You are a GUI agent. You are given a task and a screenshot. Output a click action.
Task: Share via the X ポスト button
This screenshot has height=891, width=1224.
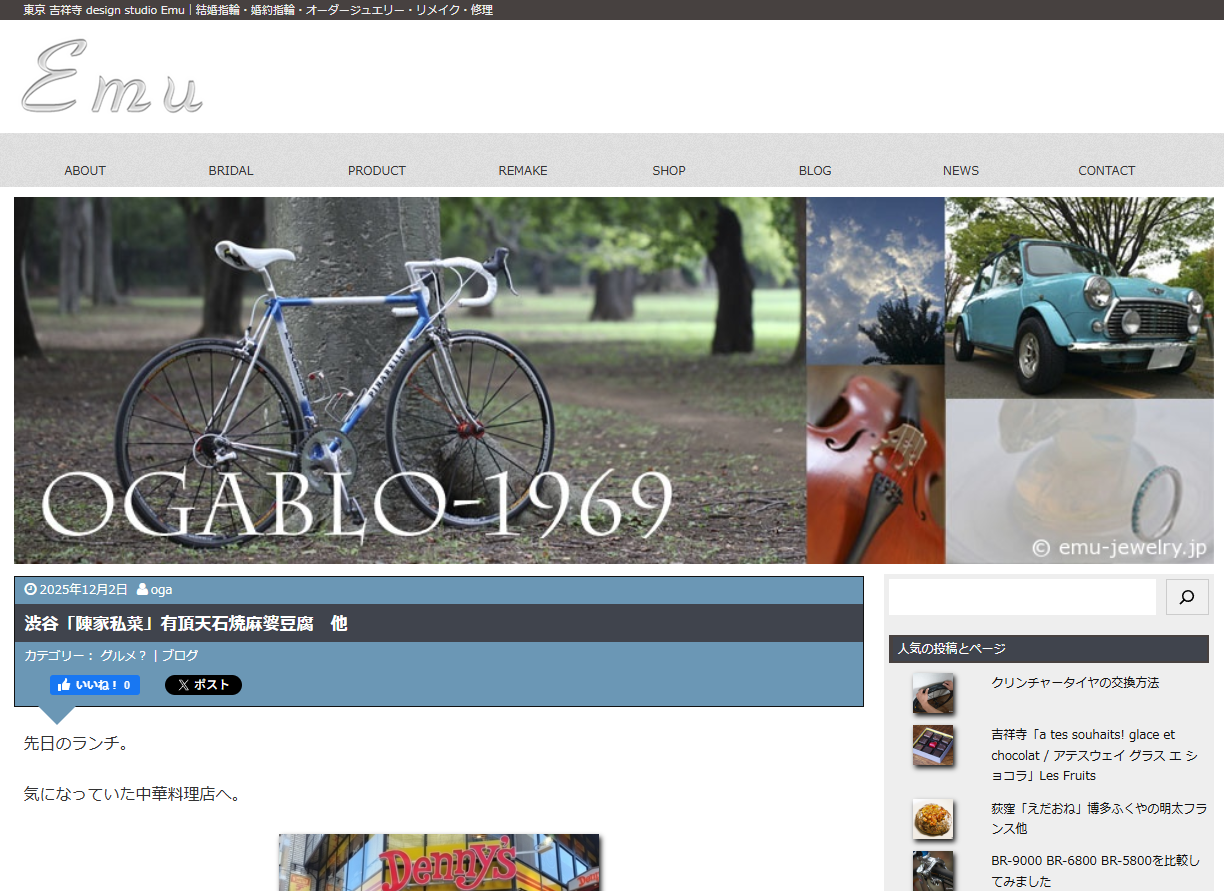(x=203, y=685)
